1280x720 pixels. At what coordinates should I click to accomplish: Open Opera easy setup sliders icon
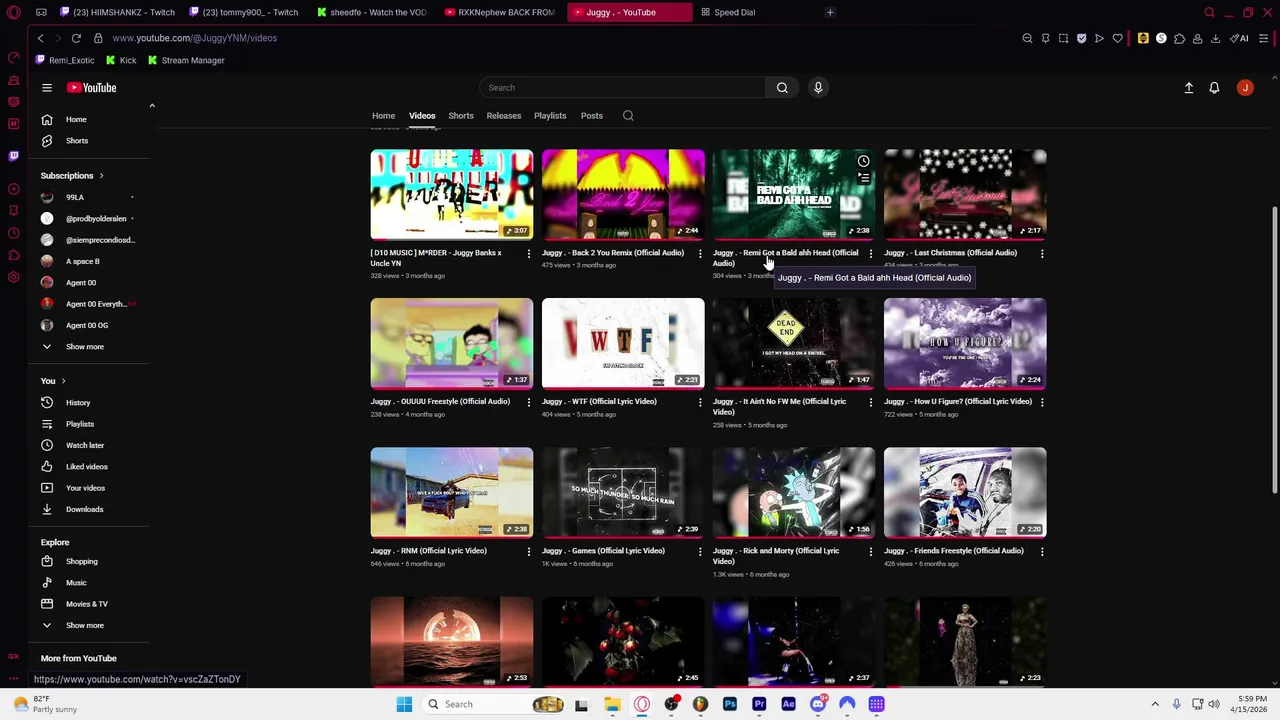pos(1264,38)
